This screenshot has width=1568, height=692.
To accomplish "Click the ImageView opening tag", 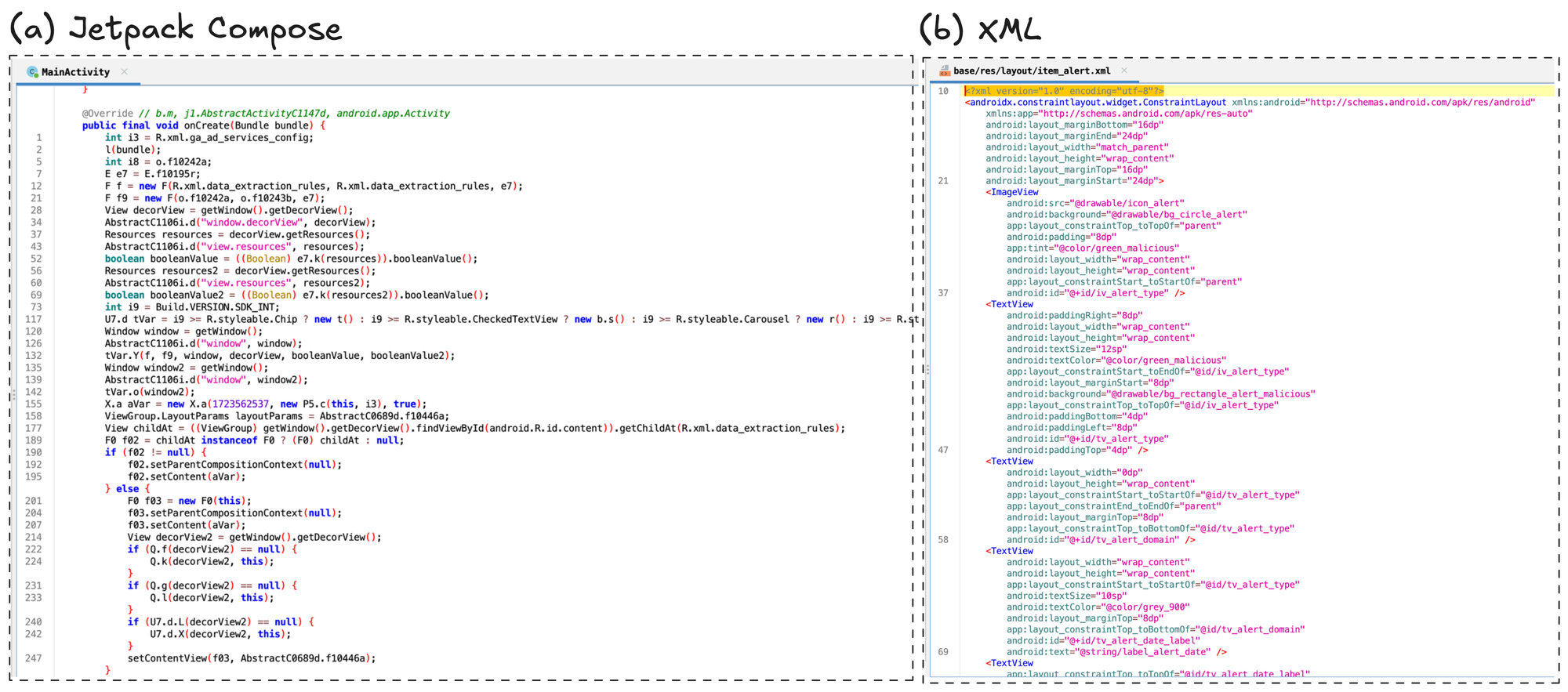I will point(1012,192).
